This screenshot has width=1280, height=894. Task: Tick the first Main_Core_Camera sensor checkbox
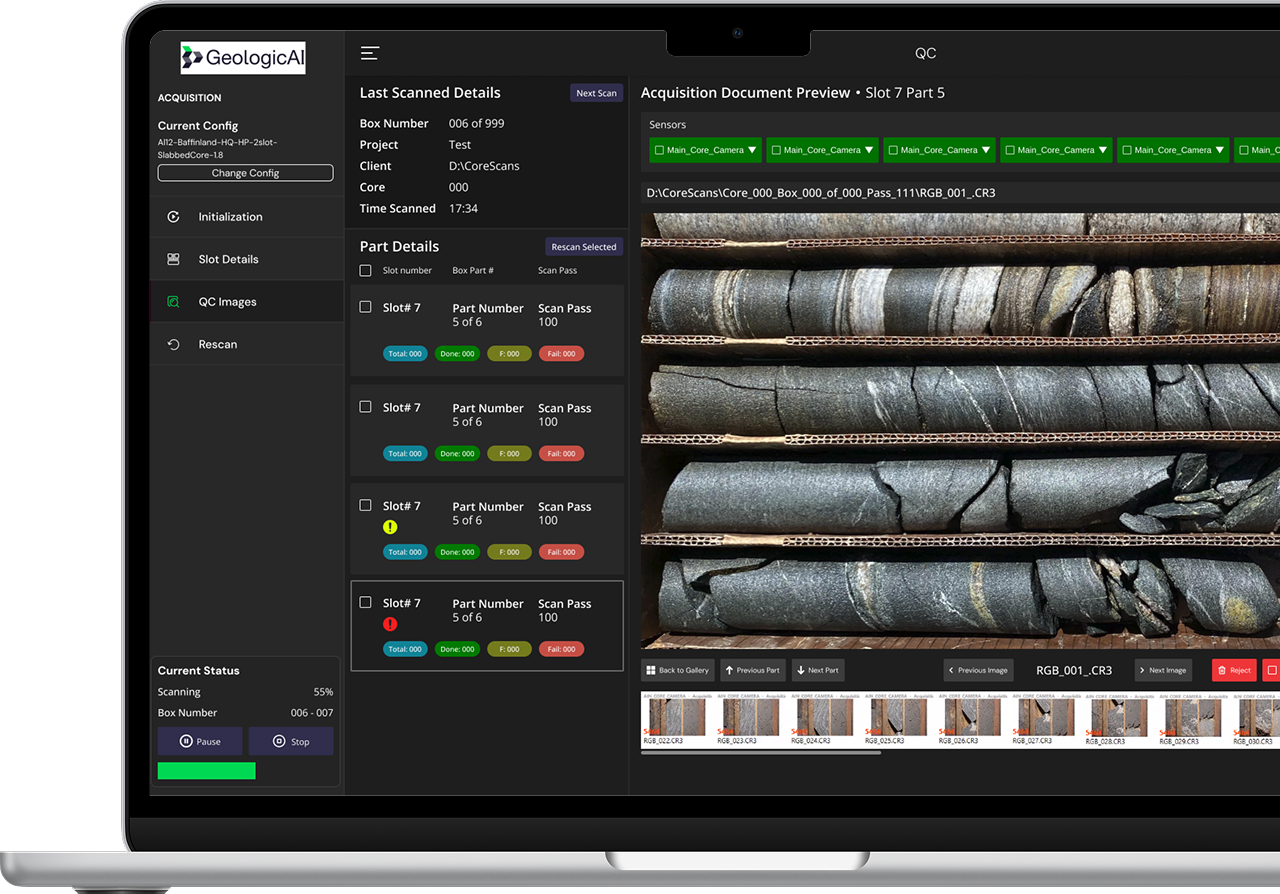click(658, 150)
